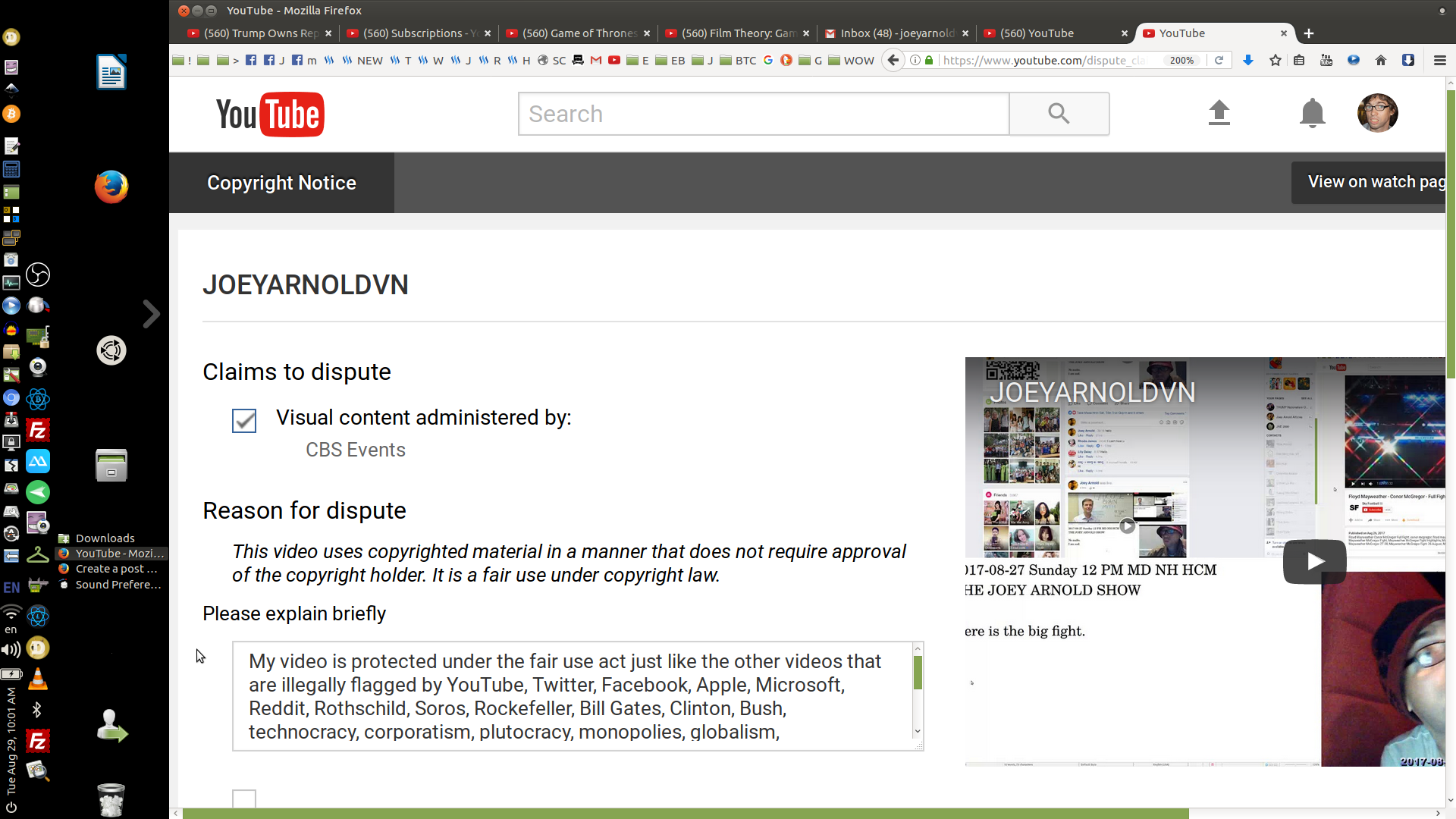Click the Gmail bookmark icon
This screenshot has height=819, width=1456.
[x=596, y=60]
